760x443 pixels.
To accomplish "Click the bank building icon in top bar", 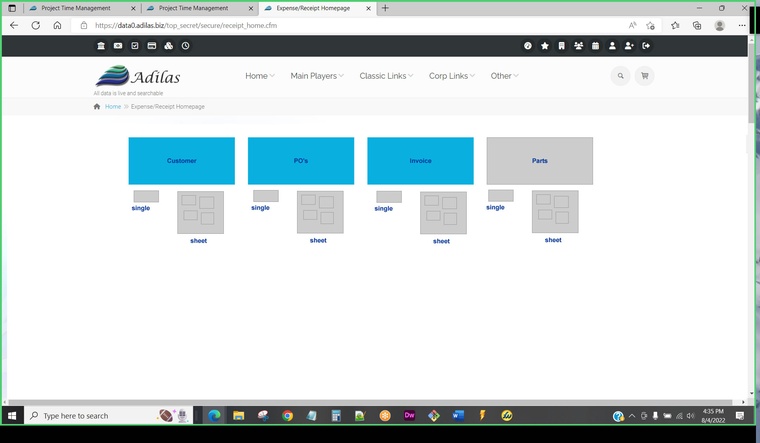I will click(101, 46).
